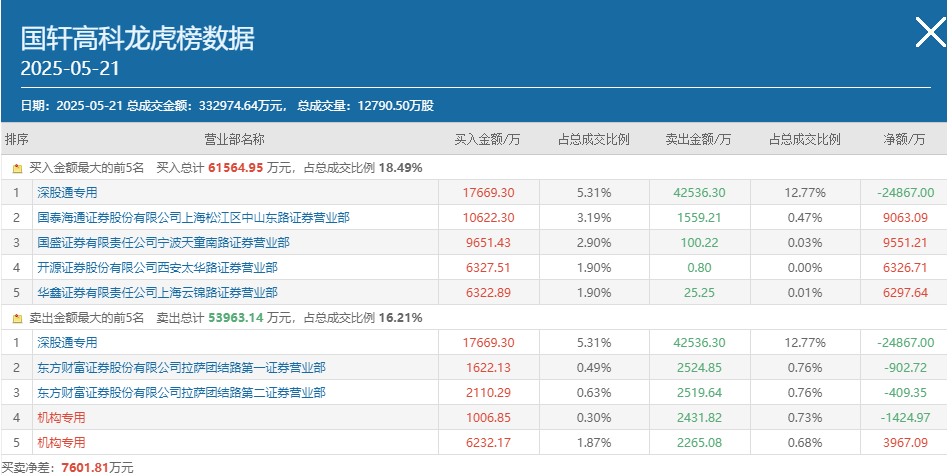Select net amount -902.72

point(905,367)
